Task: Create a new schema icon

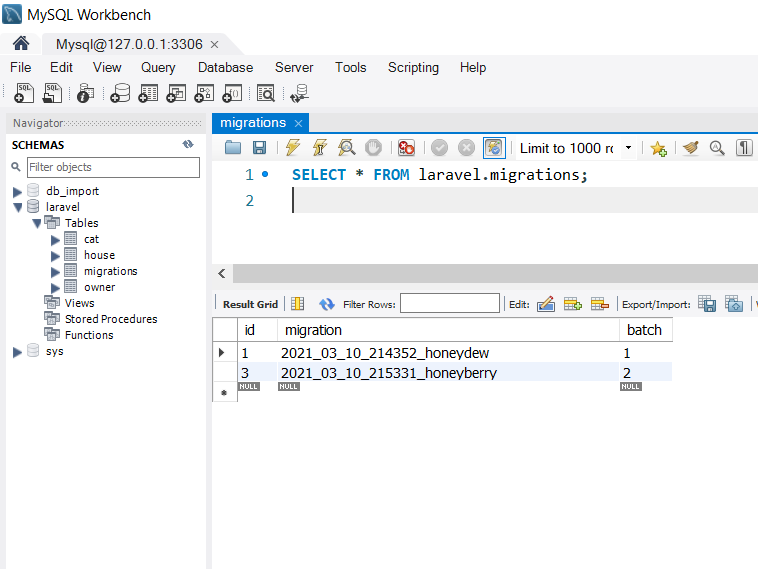Action: point(120,93)
